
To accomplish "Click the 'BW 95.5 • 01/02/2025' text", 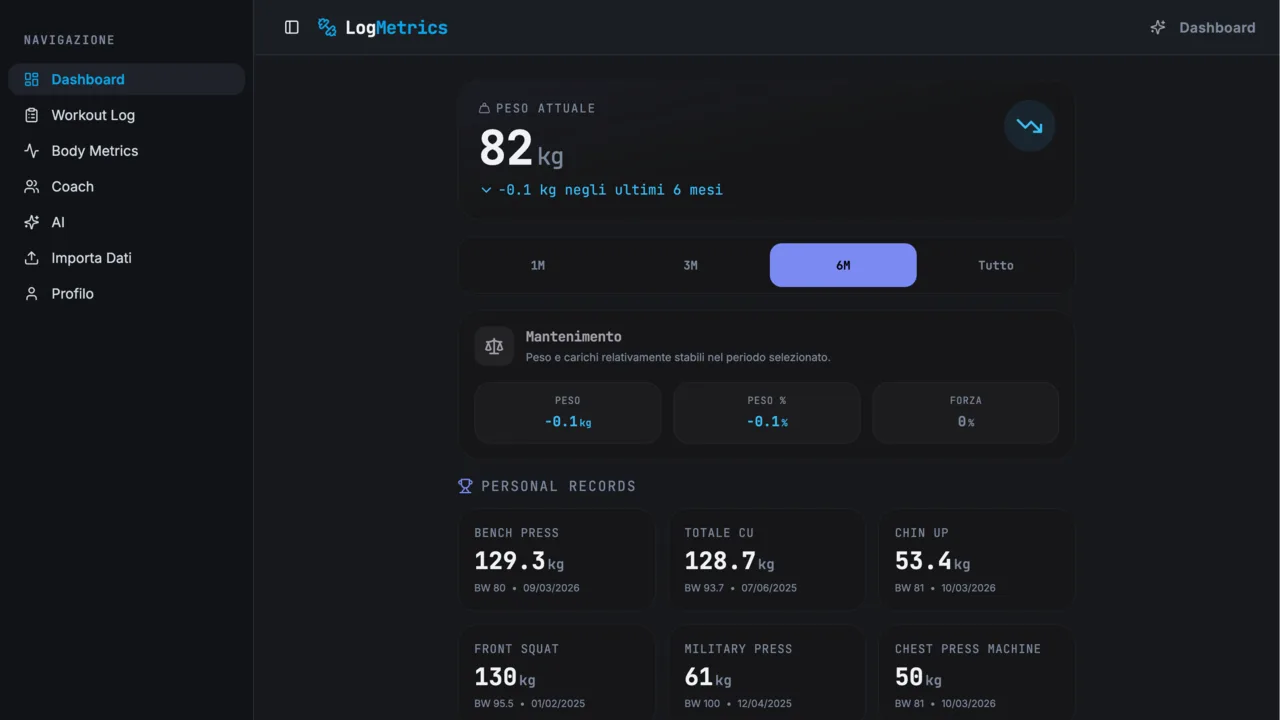I will click(x=530, y=704).
